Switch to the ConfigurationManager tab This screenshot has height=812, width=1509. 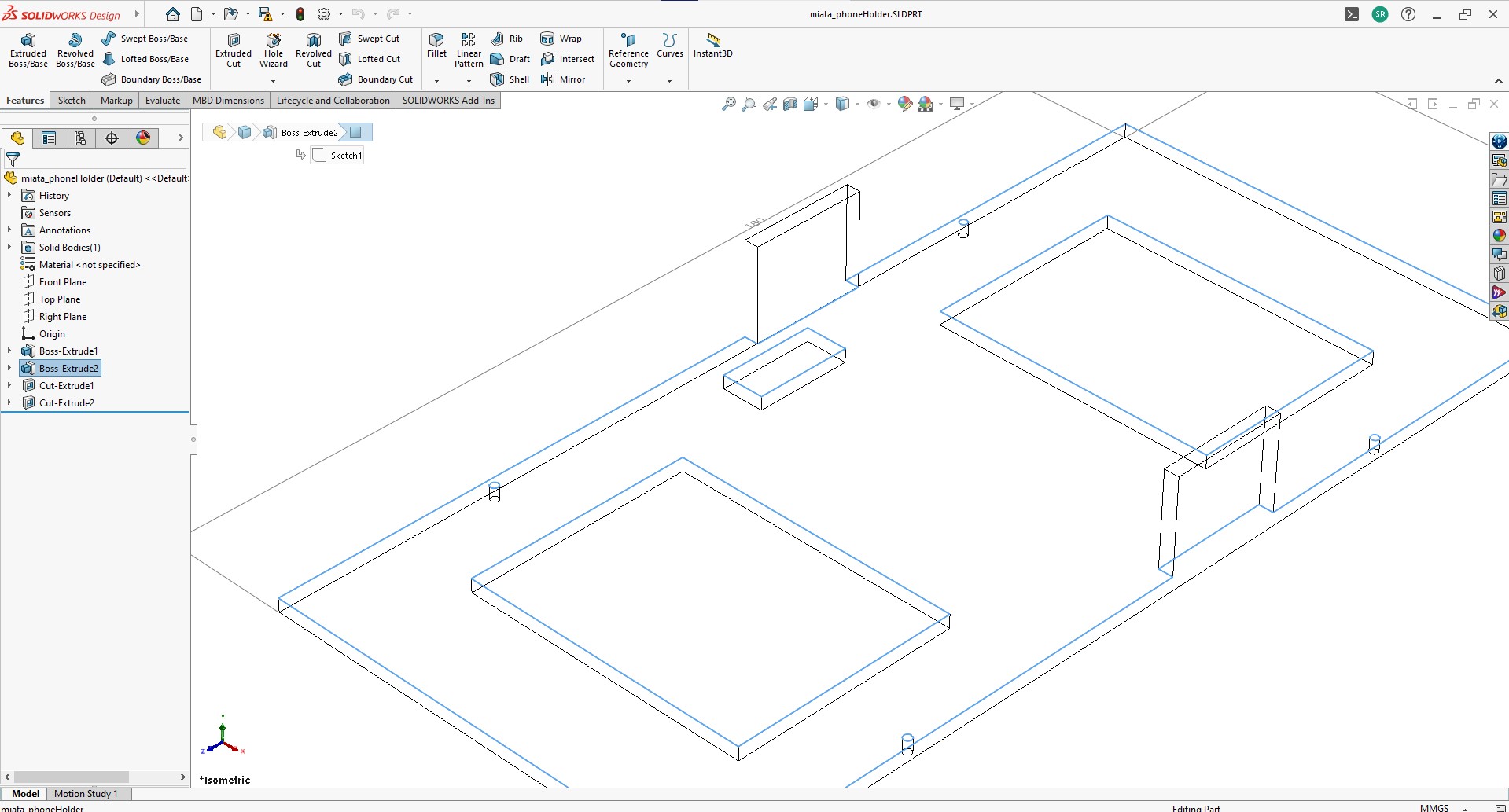click(80, 138)
